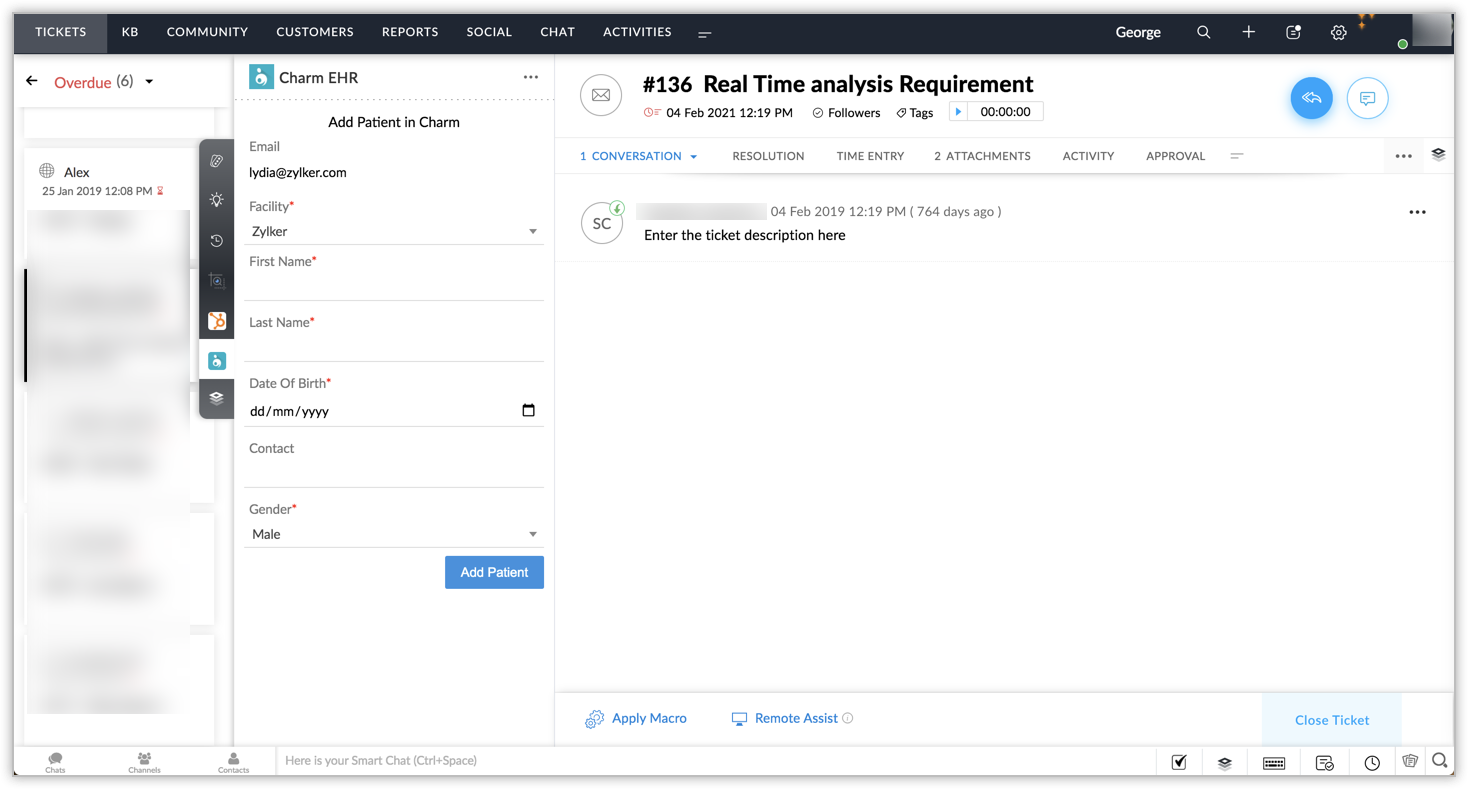Image resolution: width=1468 pixels, height=789 pixels.
Task: Open Chats in the bottom bar
Action: pyautogui.click(x=55, y=762)
